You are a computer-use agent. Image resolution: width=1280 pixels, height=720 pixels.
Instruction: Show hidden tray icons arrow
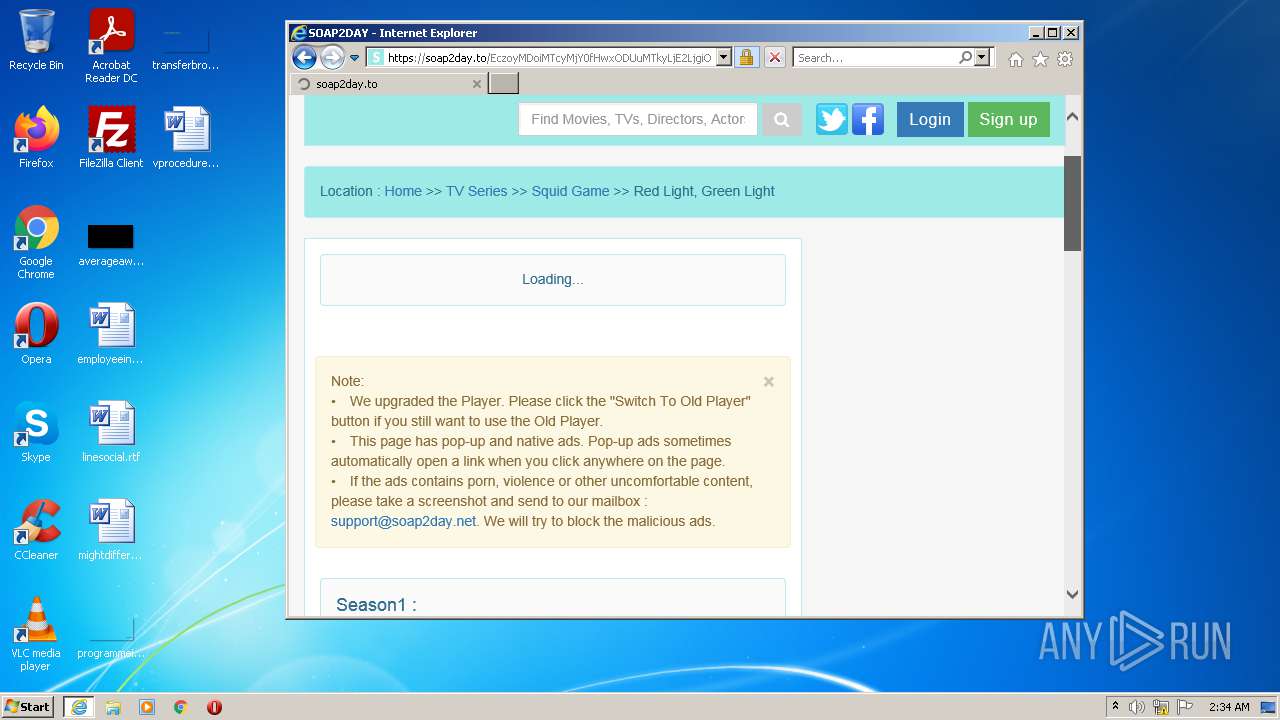coord(1115,707)
